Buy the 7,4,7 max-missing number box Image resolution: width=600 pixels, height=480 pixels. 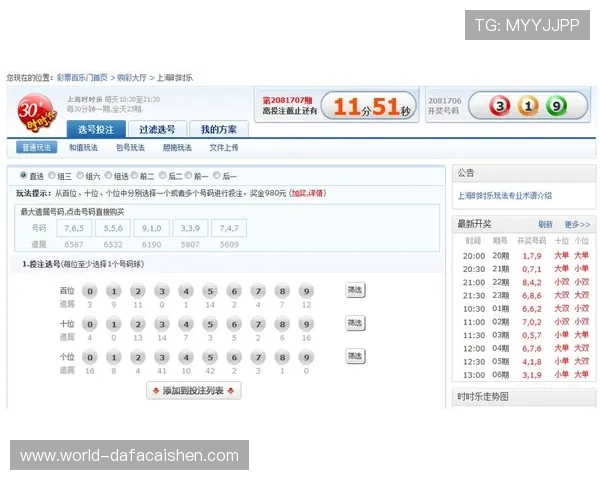(229, 228)
